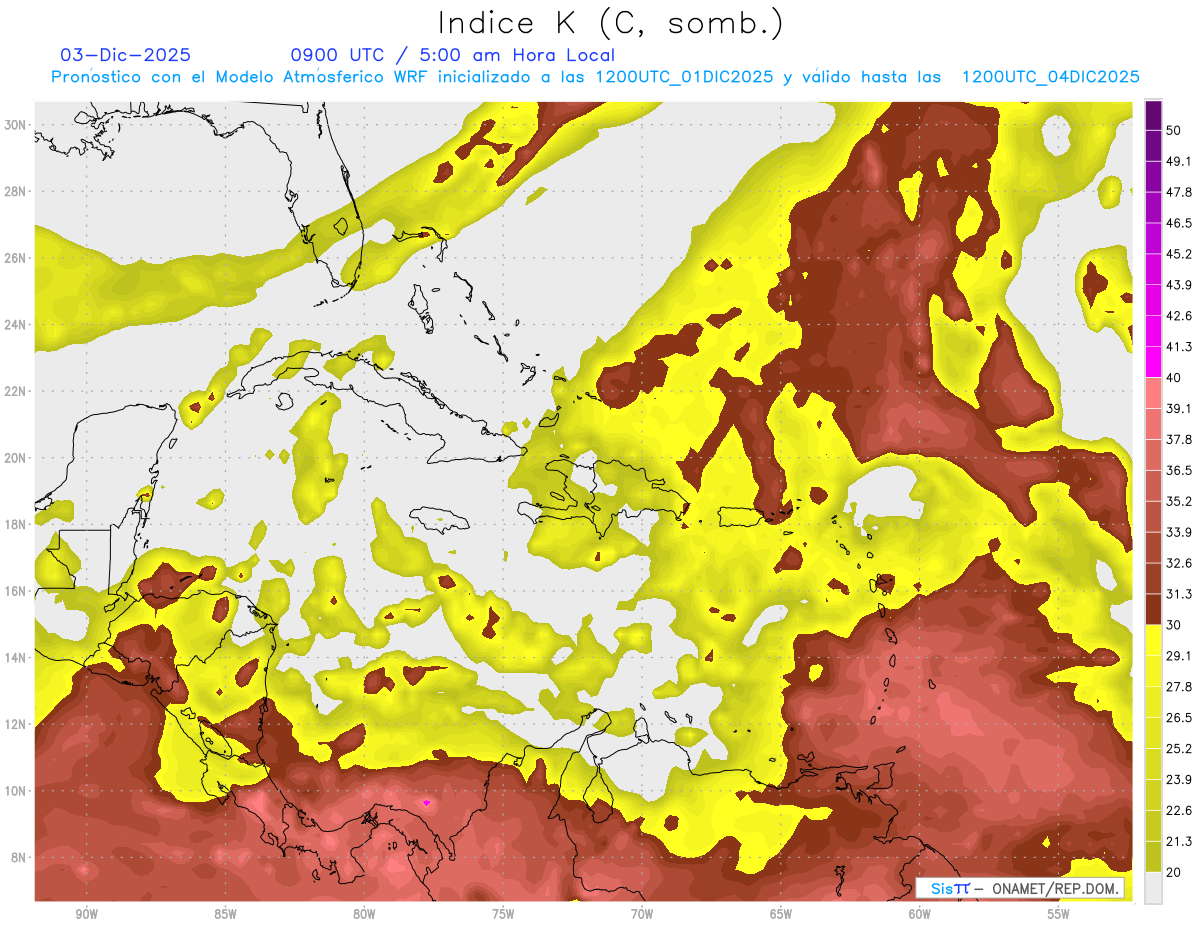This screenshot has height=927, width=1200.
Task: Click the 80W longitude axis label
Action: (364, 914)
